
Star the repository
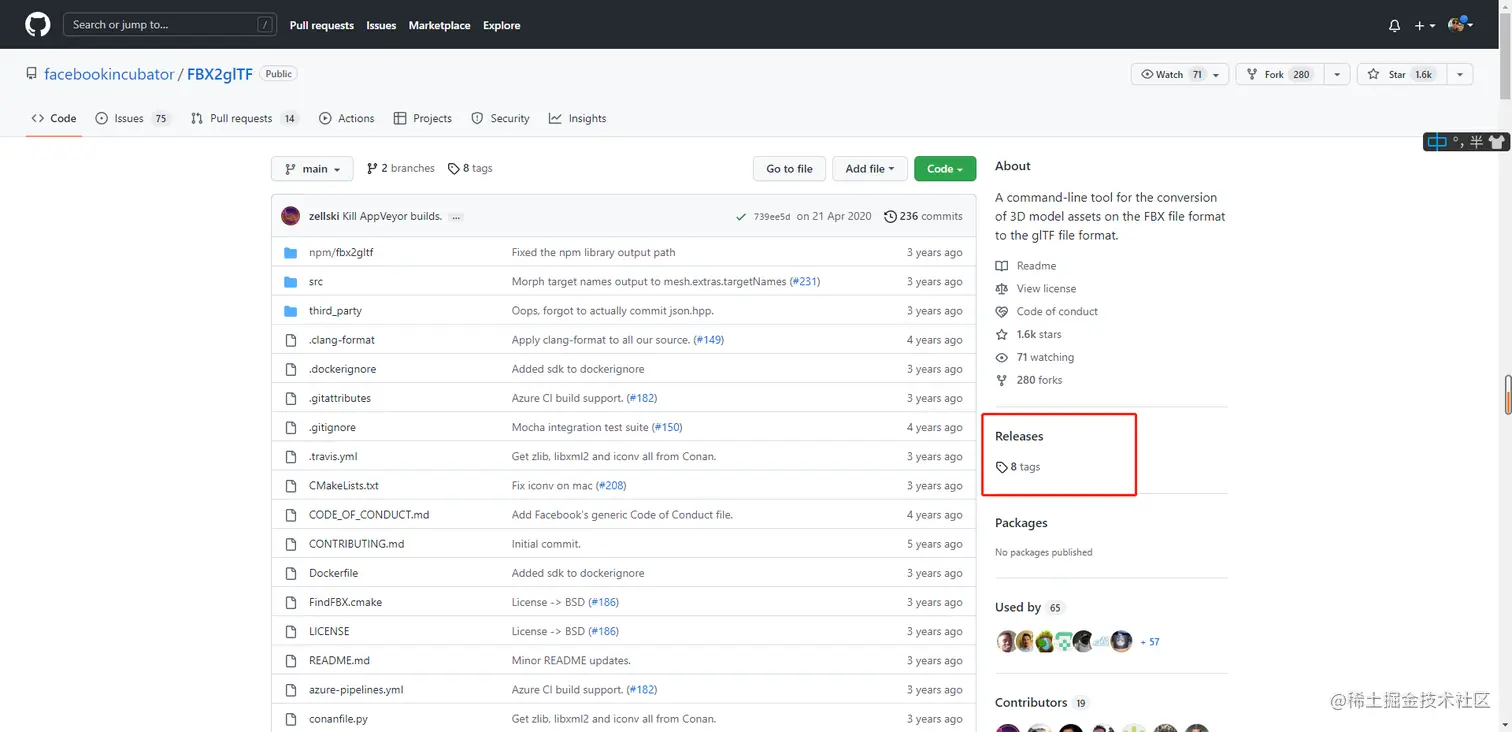tap(1401, 75)
